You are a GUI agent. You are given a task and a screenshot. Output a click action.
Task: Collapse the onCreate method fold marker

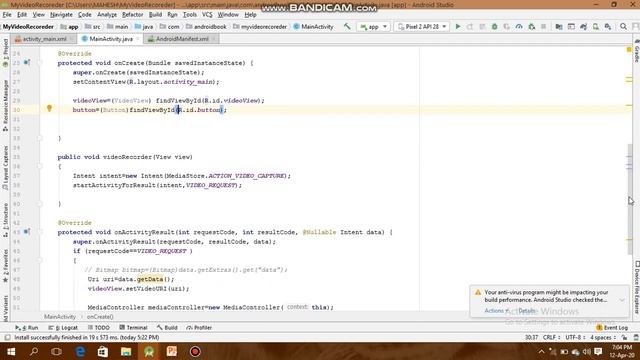[40, 63]
